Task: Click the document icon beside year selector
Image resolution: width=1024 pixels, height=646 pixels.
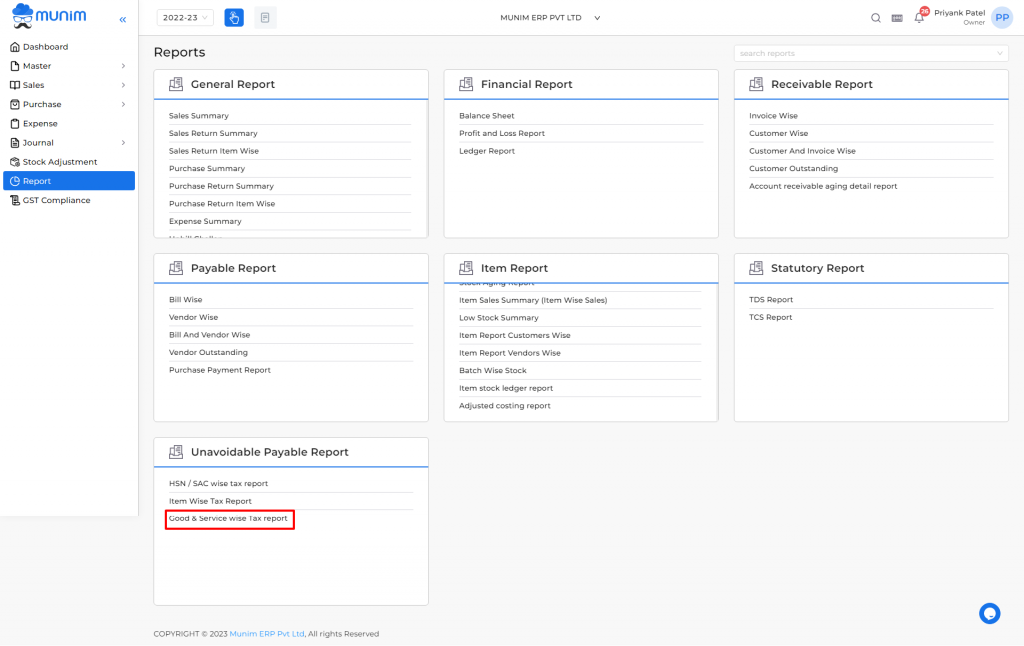Action: tap(264, 18)
